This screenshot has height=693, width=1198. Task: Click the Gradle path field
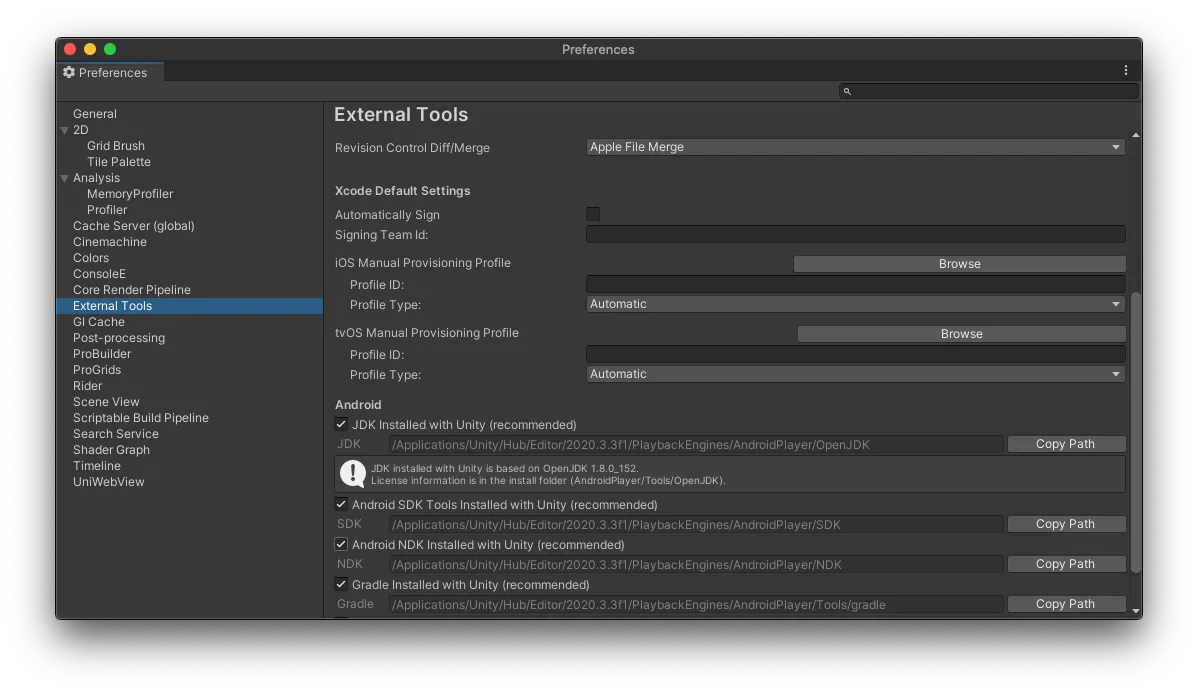pyautogui.click(x=696, y=604)
